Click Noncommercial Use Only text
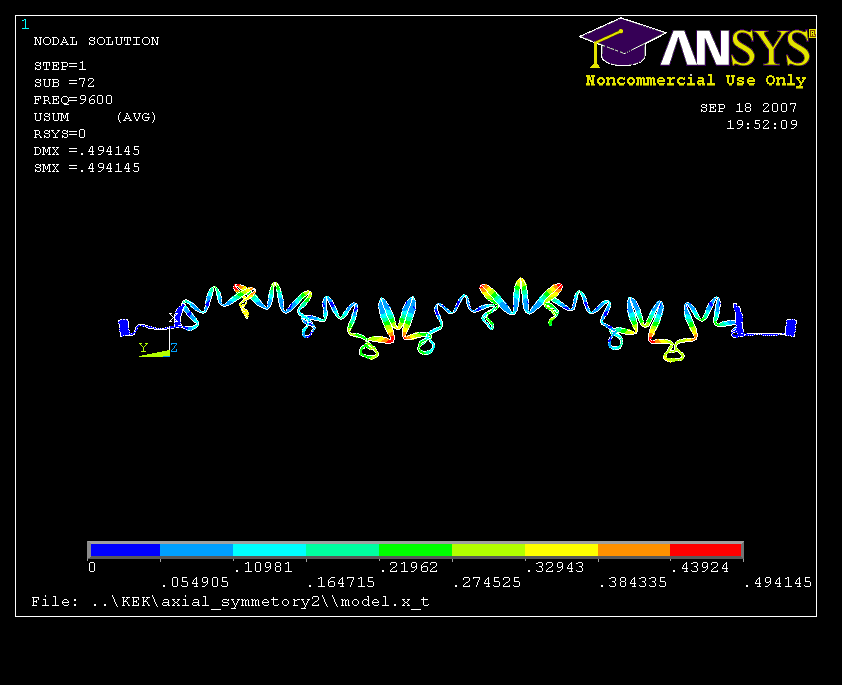 pyautogui.click(x=695, y=81)
